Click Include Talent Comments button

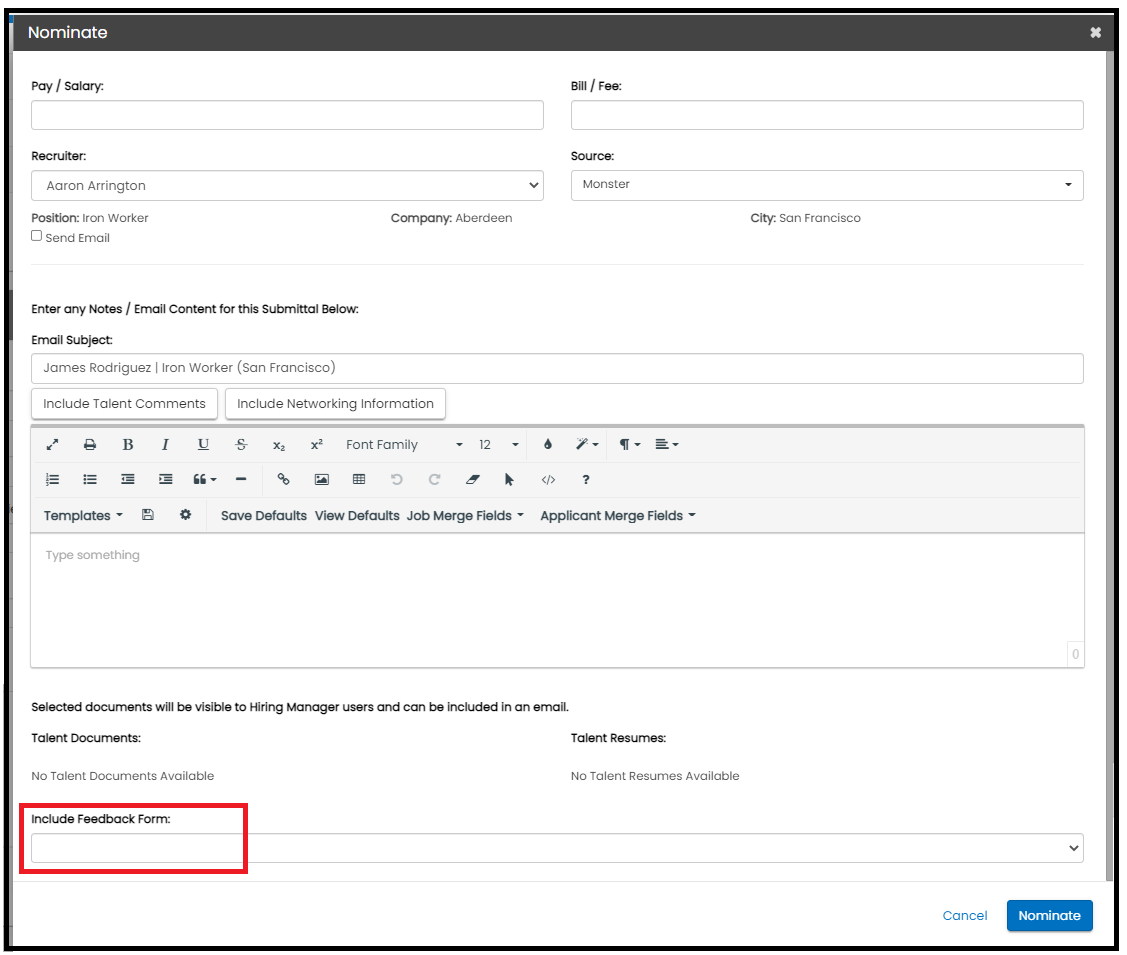point(124,404)
